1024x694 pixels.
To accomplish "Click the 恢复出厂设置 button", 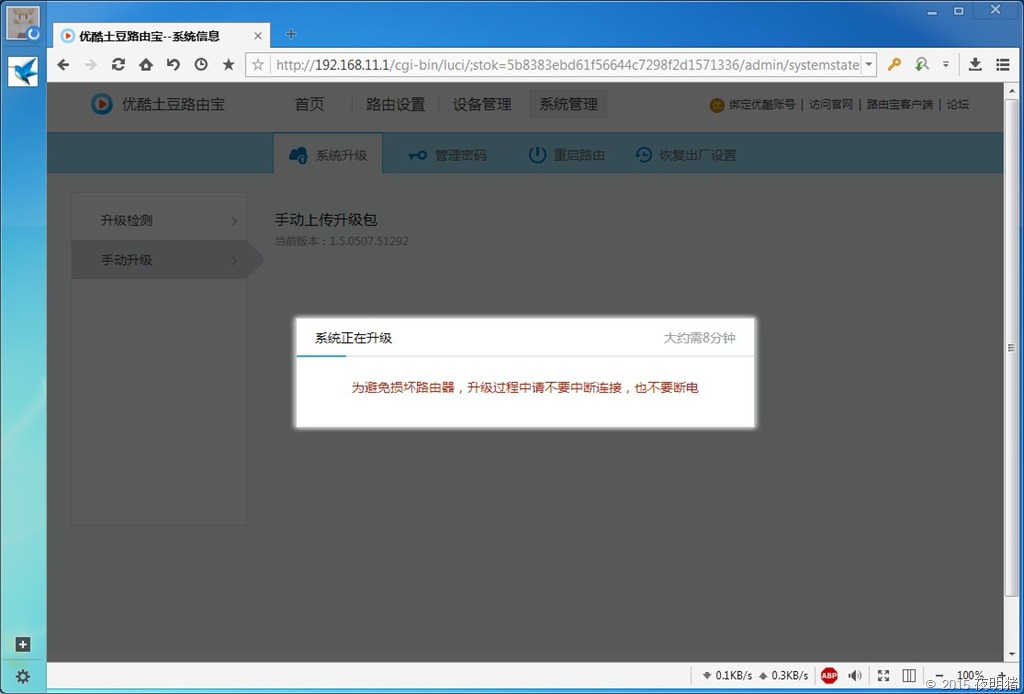I will [x=686, y=155].
